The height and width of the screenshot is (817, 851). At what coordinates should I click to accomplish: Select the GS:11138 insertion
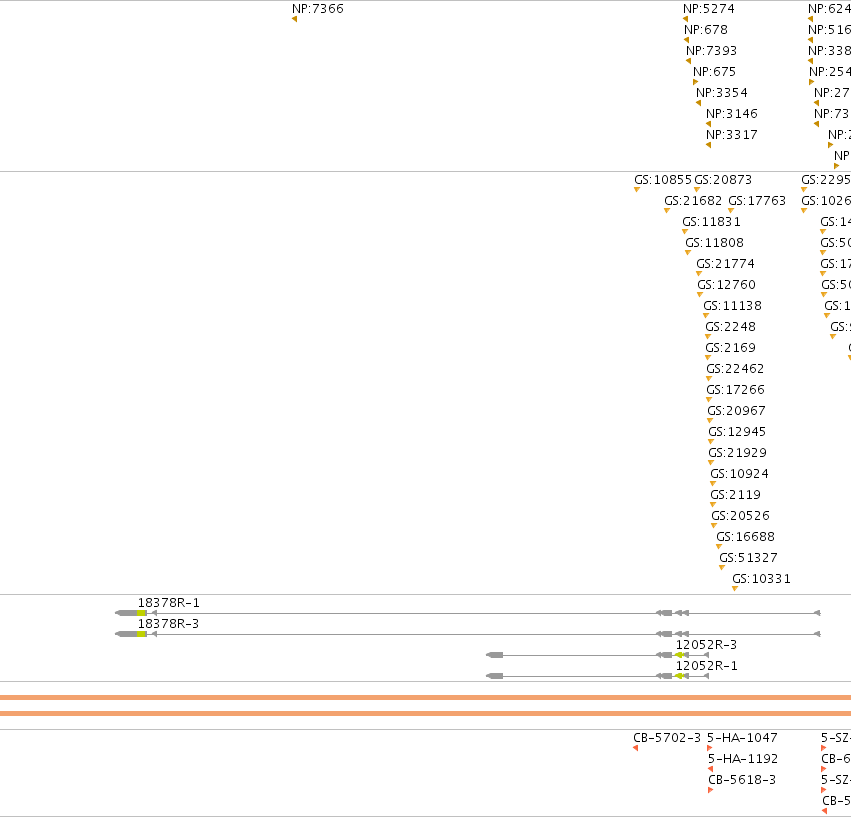[706, 315]
